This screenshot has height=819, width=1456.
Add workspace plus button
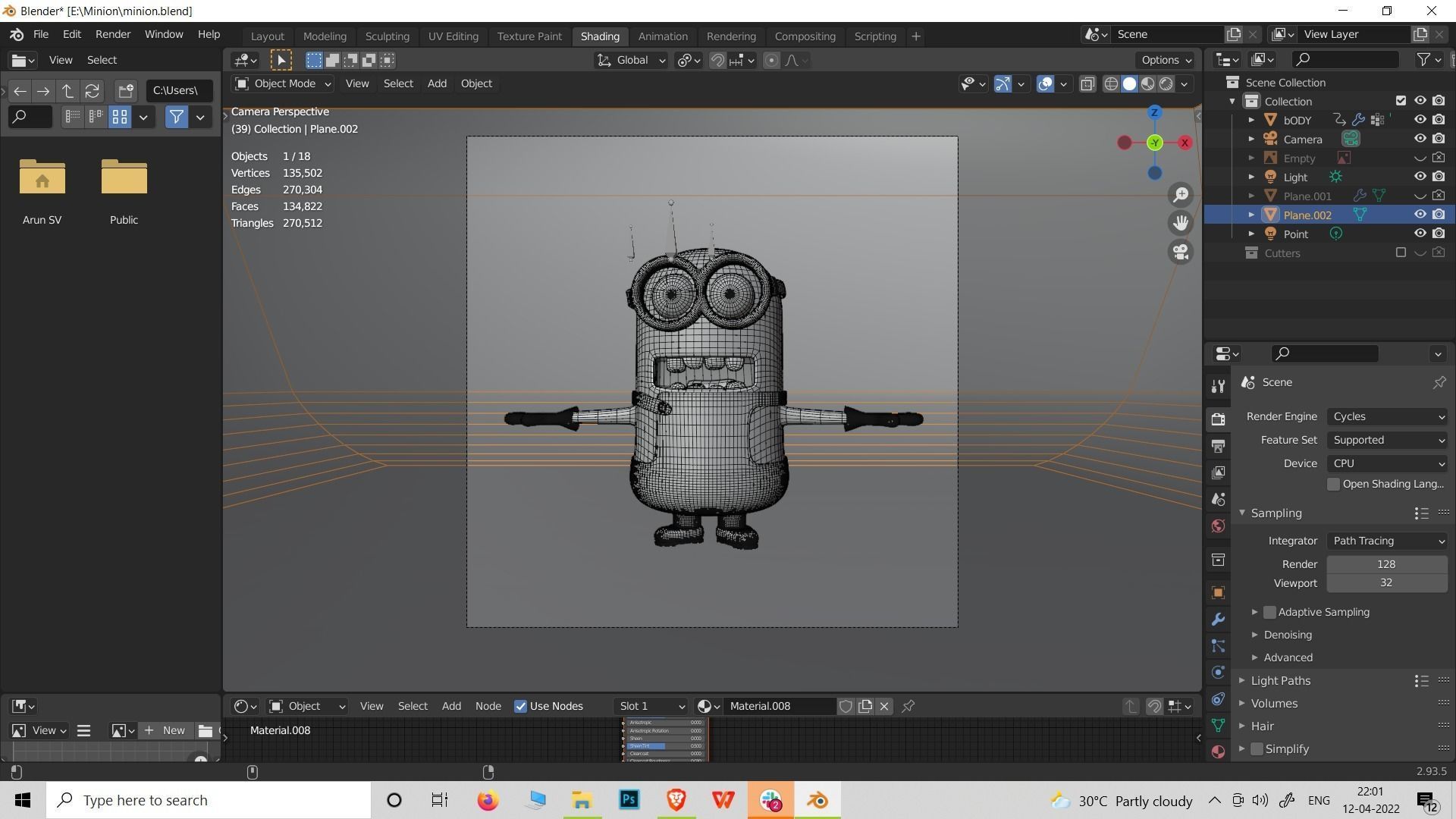coord(916,36)
